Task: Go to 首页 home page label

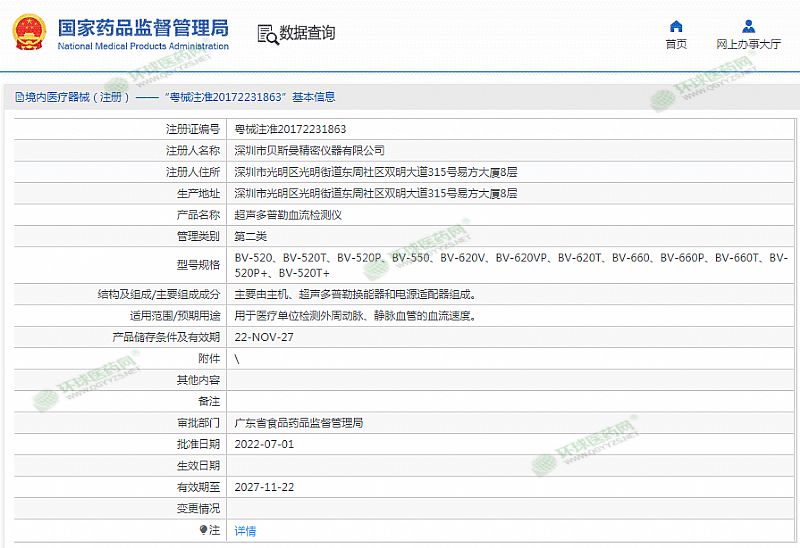Action: (x=677, y=44)
